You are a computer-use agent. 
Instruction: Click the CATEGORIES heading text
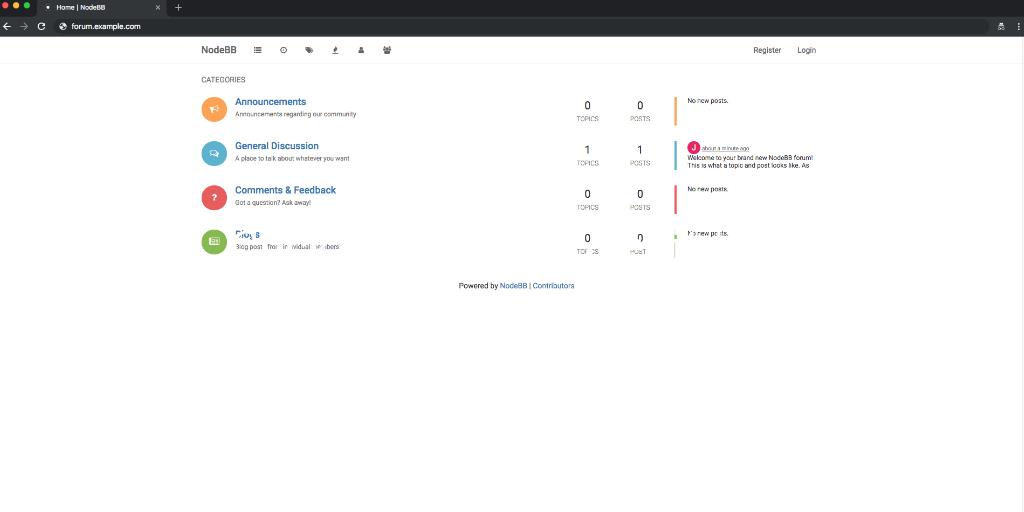coord(223,80)
